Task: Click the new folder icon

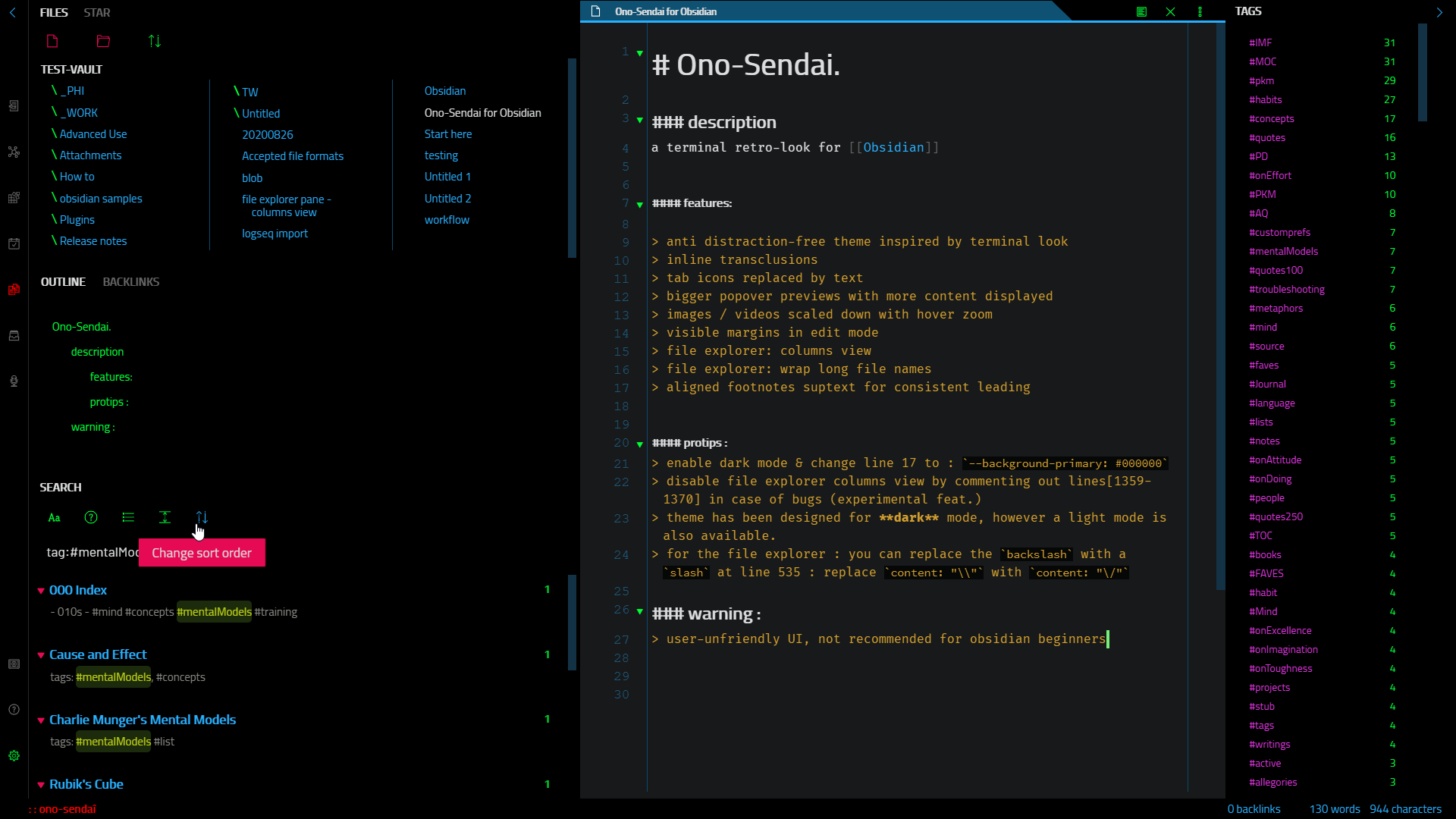Action: point(103,41)
